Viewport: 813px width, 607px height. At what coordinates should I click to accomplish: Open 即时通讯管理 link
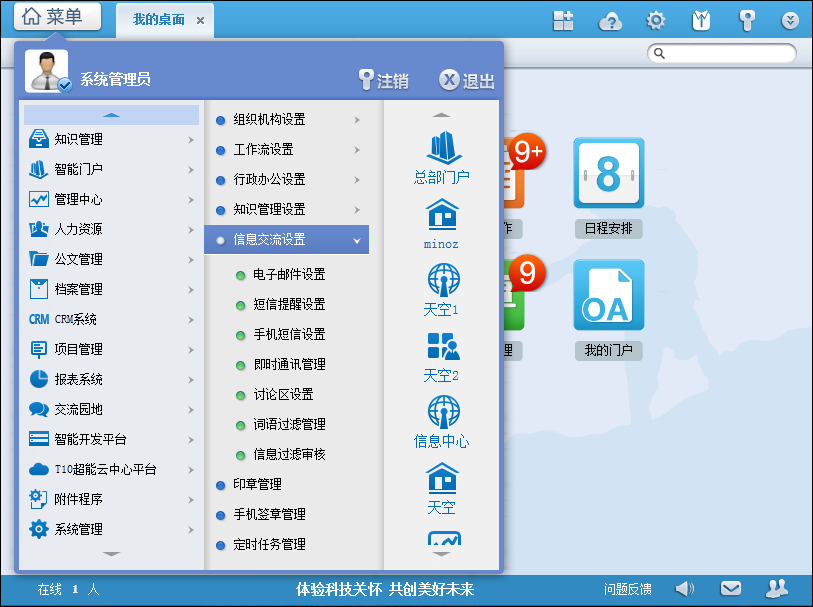coord(289,364)
